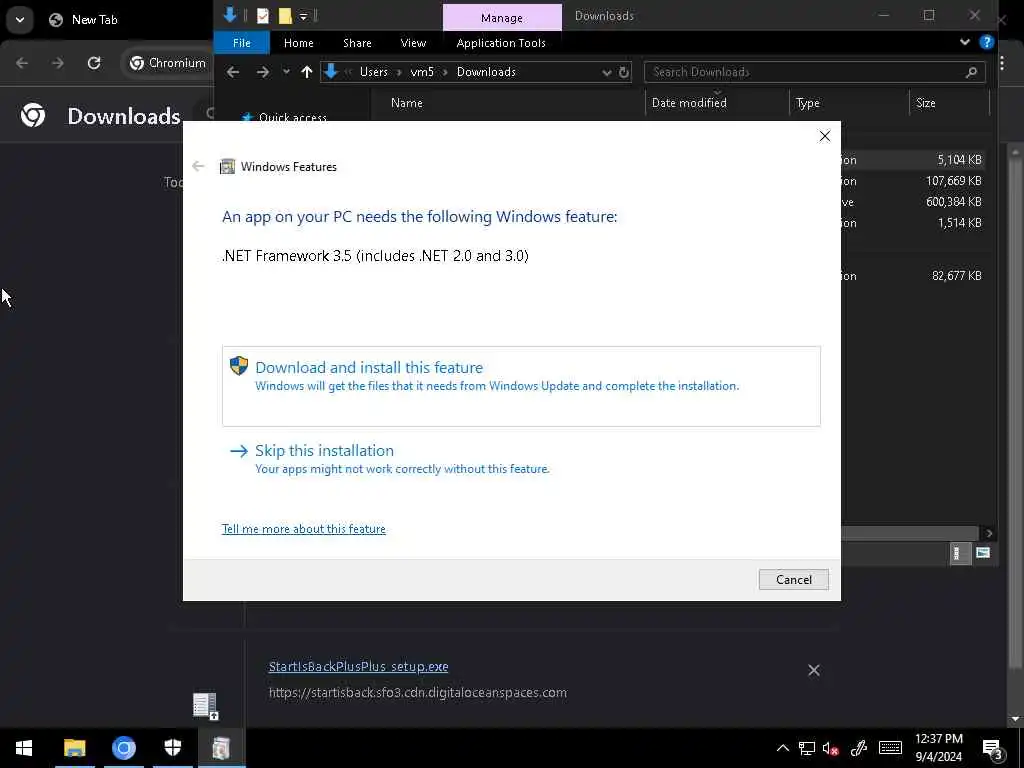This screenshot has width=1024, height=768.
Task: Open Windows Start menu
Action: tap(24, 748)
